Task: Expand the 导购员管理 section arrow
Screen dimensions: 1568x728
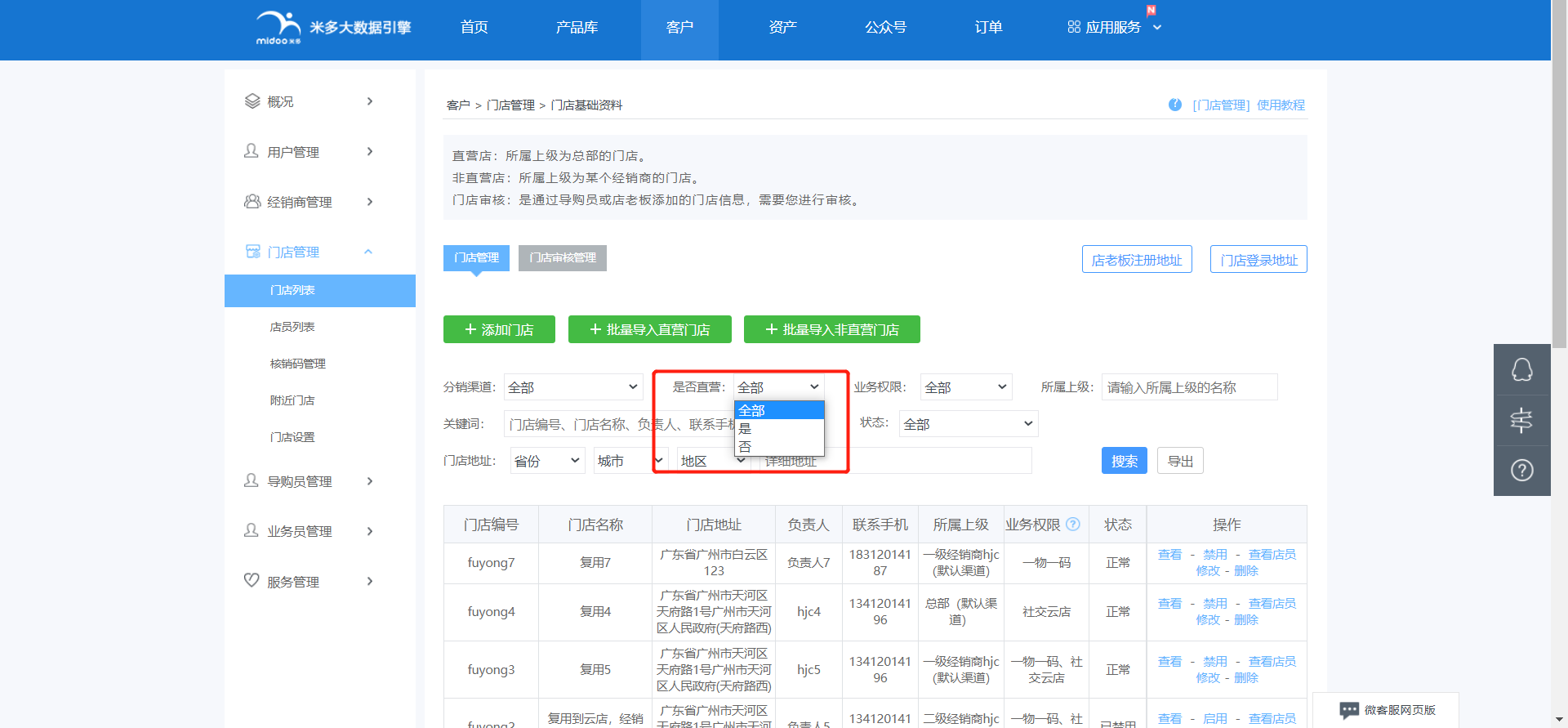Action: point(370,481)
